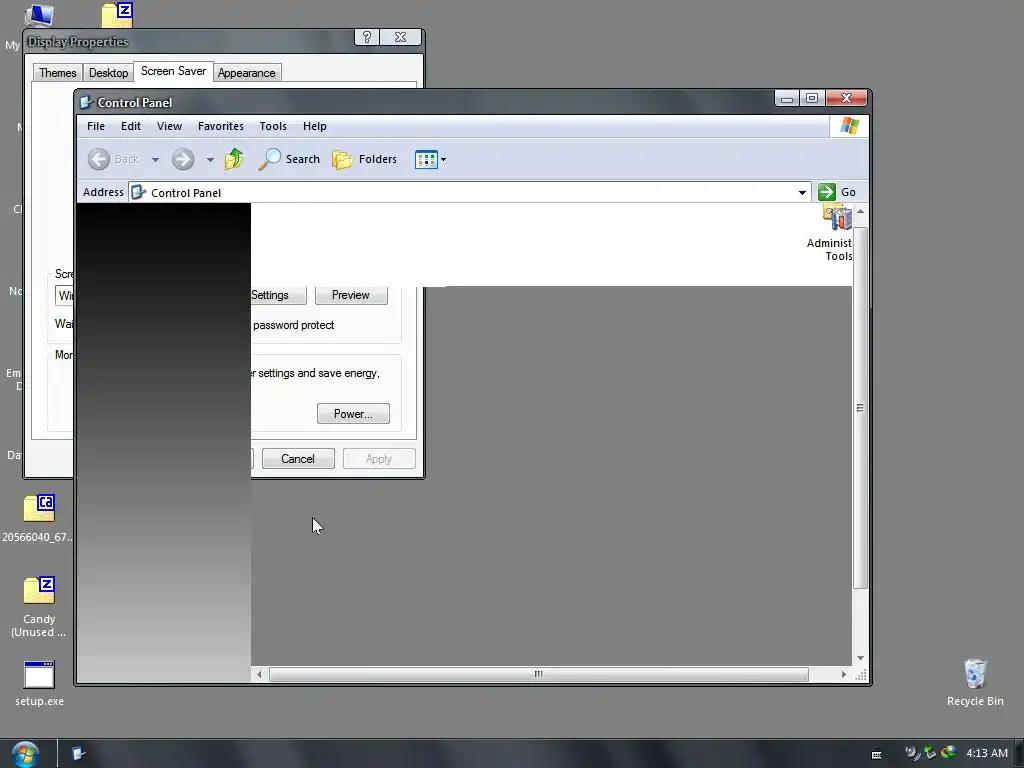
Task: Click horizontal scrollbar left arrow
Action: click(x=259, y=674)
